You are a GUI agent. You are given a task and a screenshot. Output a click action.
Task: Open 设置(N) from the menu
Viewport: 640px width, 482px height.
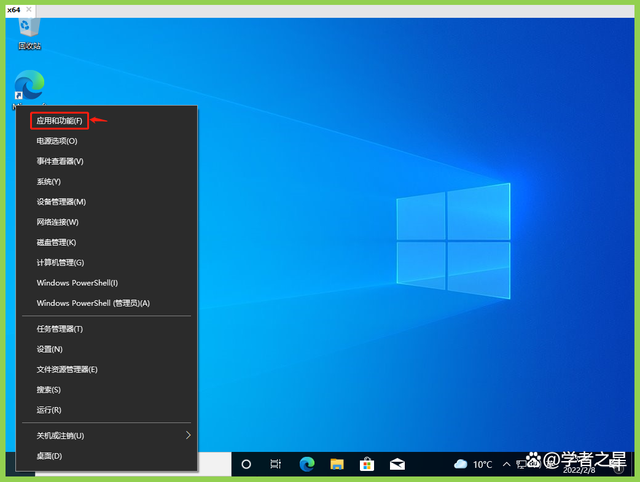pos(106,349)
